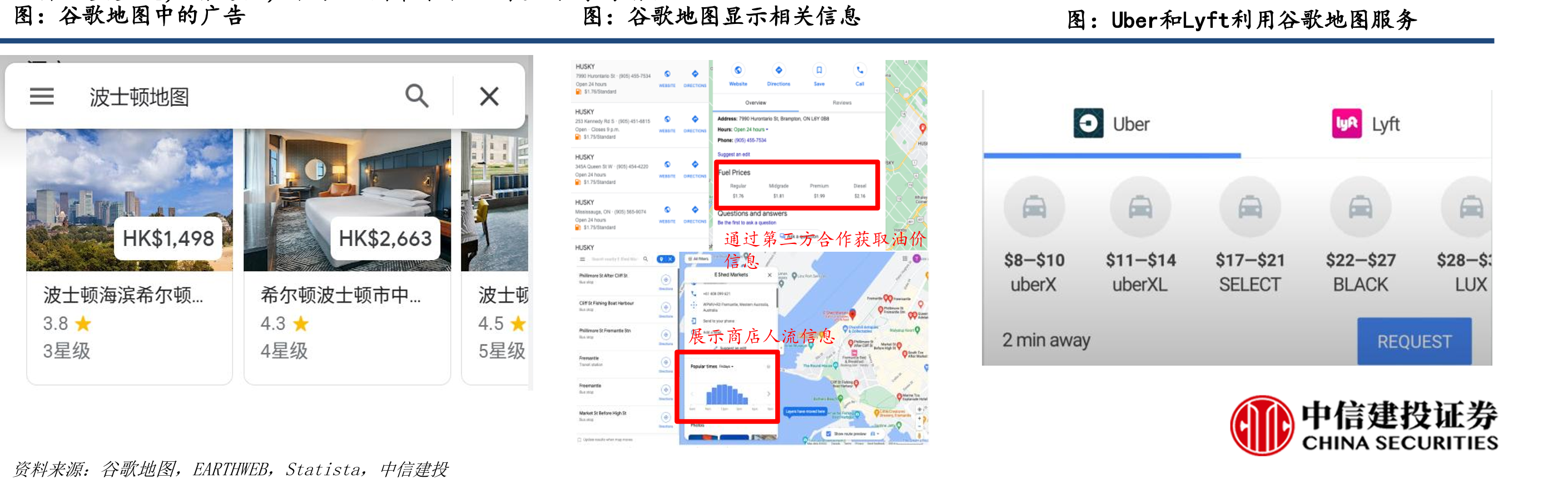
Task: Click the E Shed Markets red map pin
Action: point(853,314)
